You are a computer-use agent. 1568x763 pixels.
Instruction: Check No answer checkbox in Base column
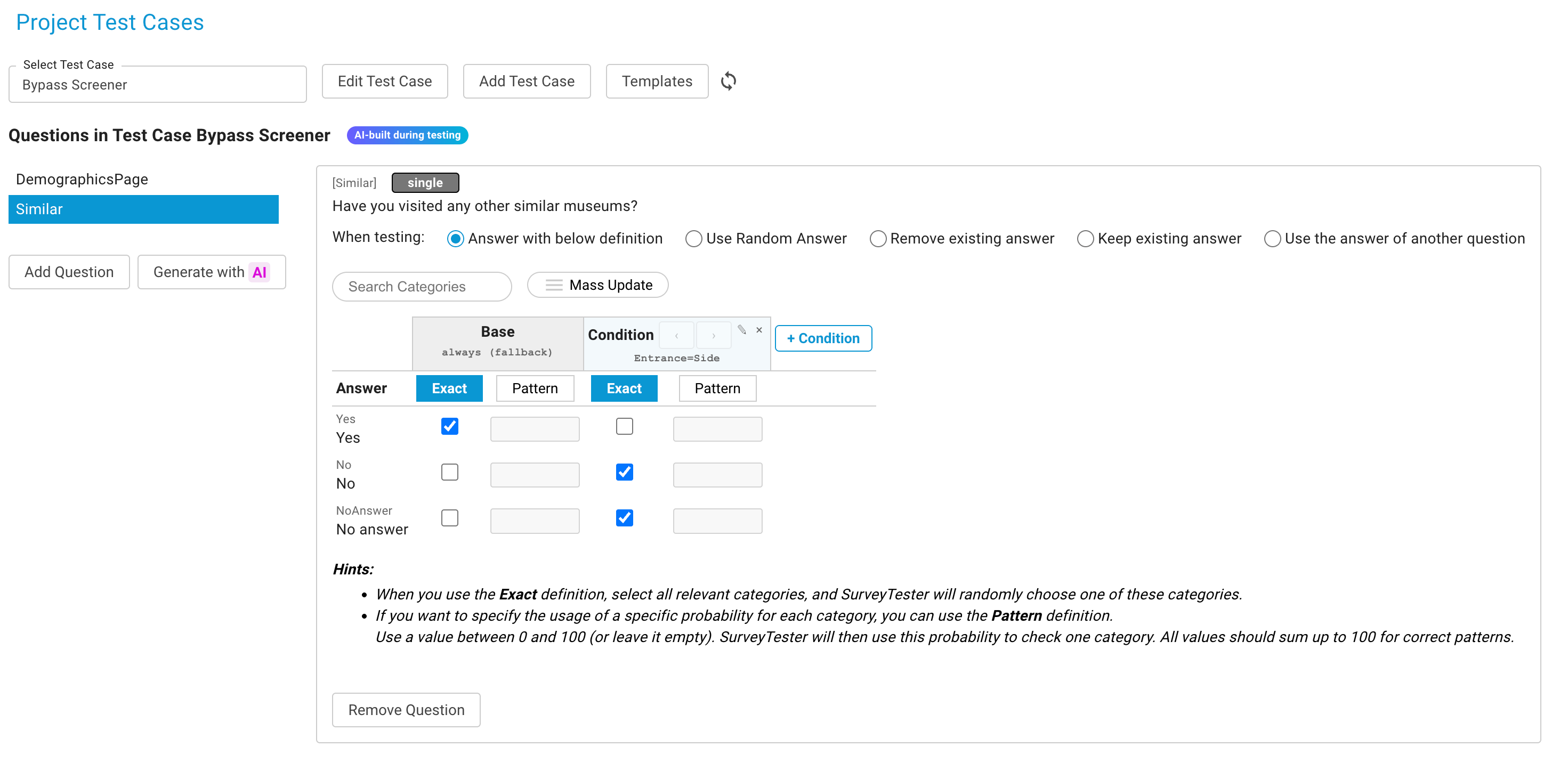(x=450, y=517)
